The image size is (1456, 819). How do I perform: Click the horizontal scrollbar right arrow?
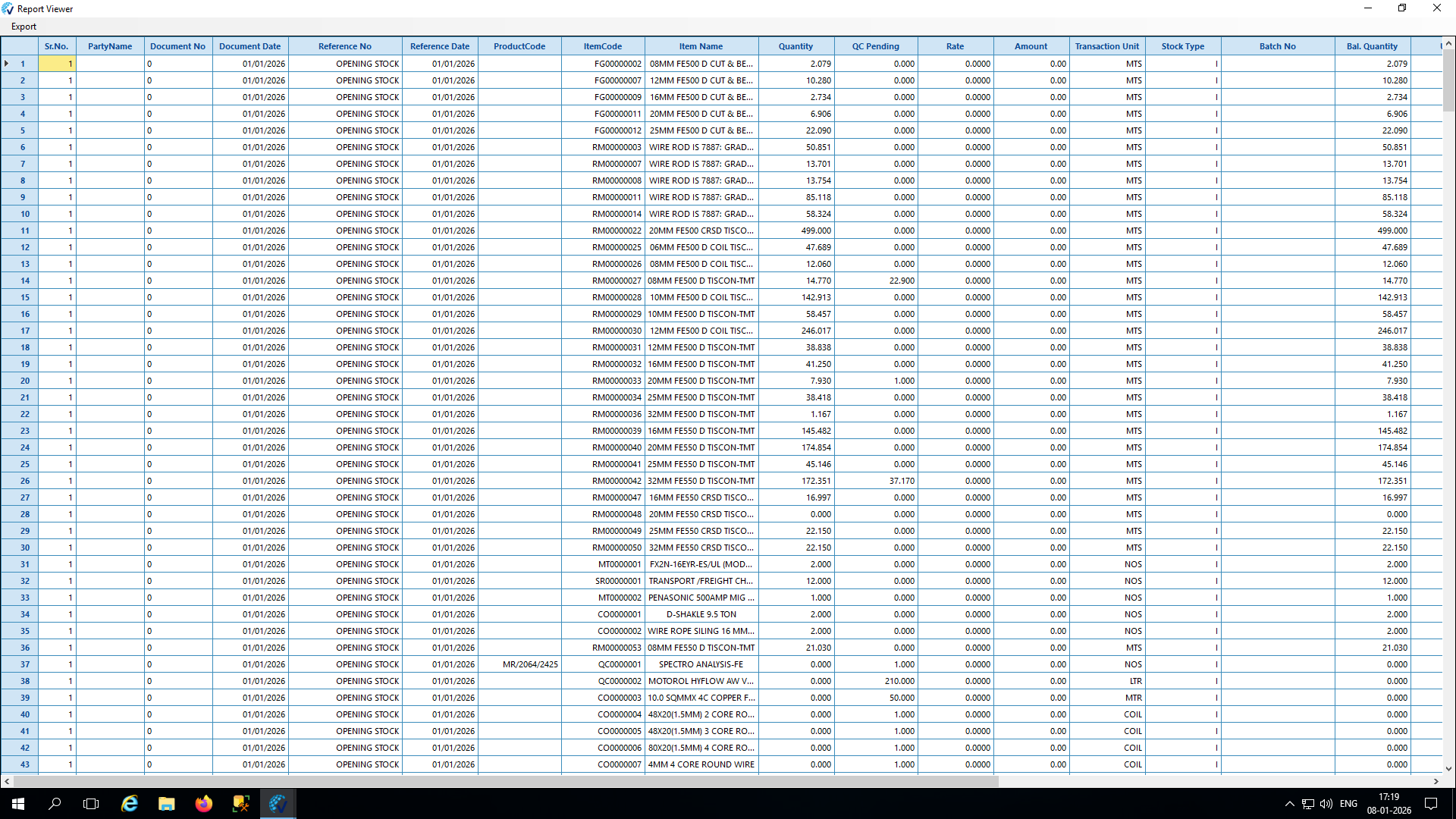(1436, 781)
